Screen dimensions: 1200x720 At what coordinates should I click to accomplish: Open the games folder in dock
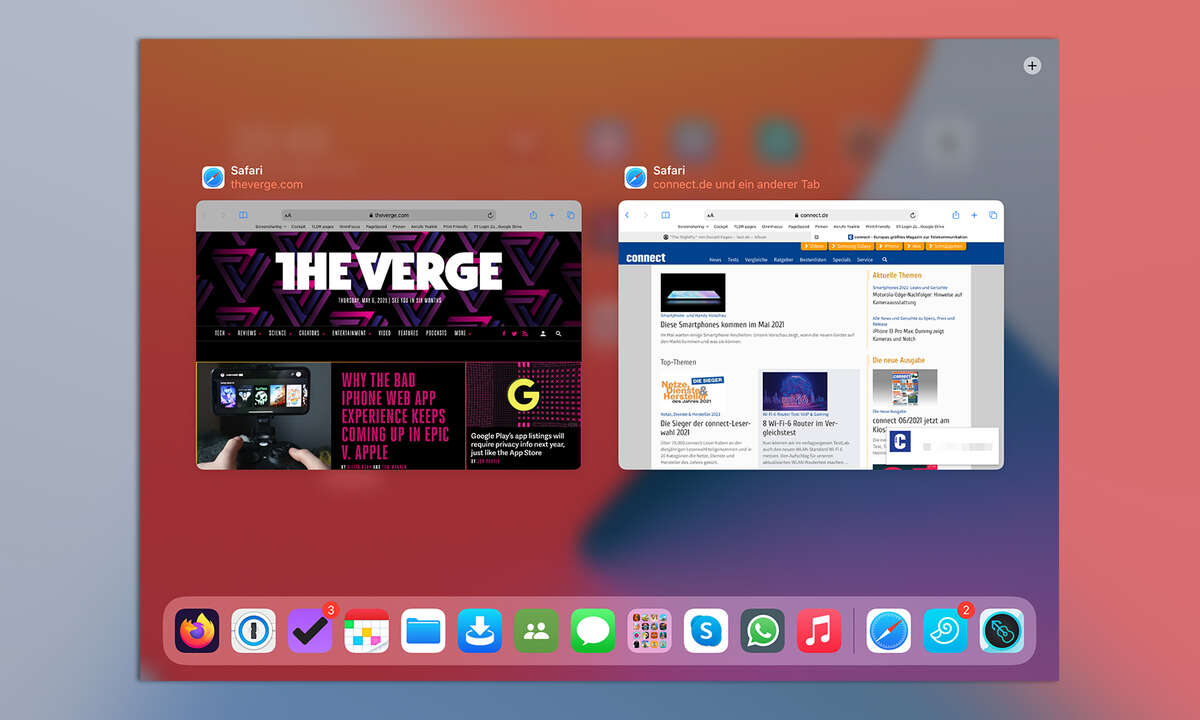(649, 631)
